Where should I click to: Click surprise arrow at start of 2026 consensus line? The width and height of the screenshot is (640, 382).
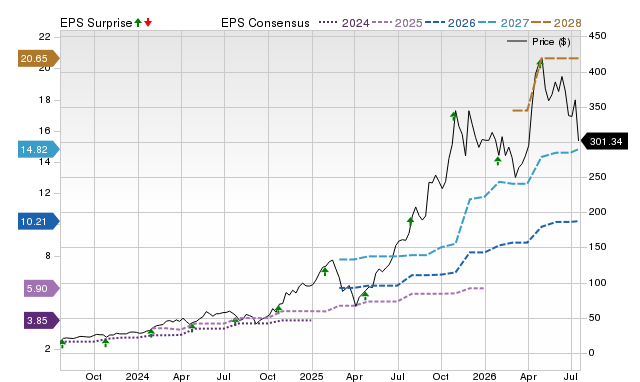[365, 296]
